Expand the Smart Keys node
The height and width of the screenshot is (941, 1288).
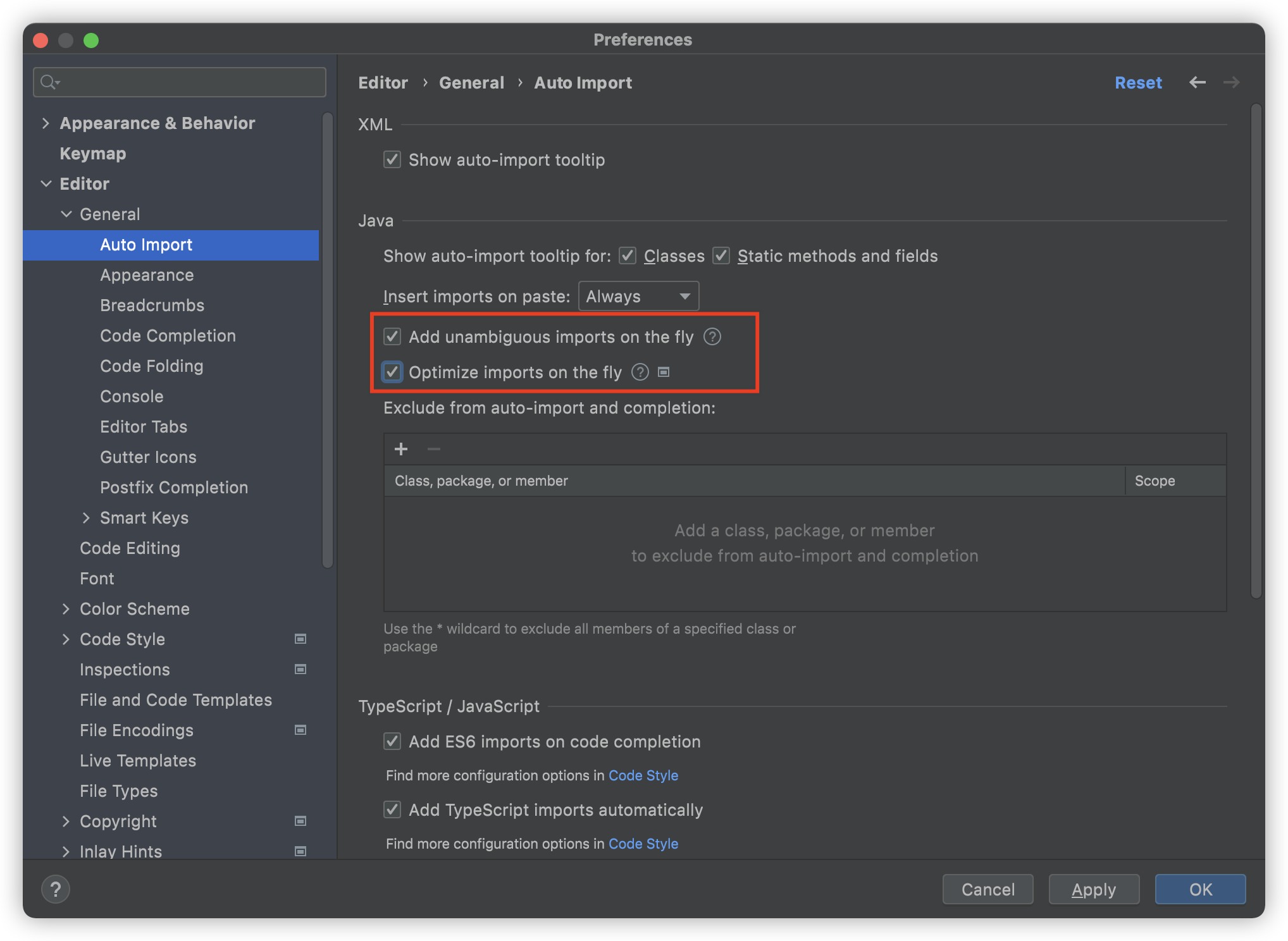click(x=86, y=518)
